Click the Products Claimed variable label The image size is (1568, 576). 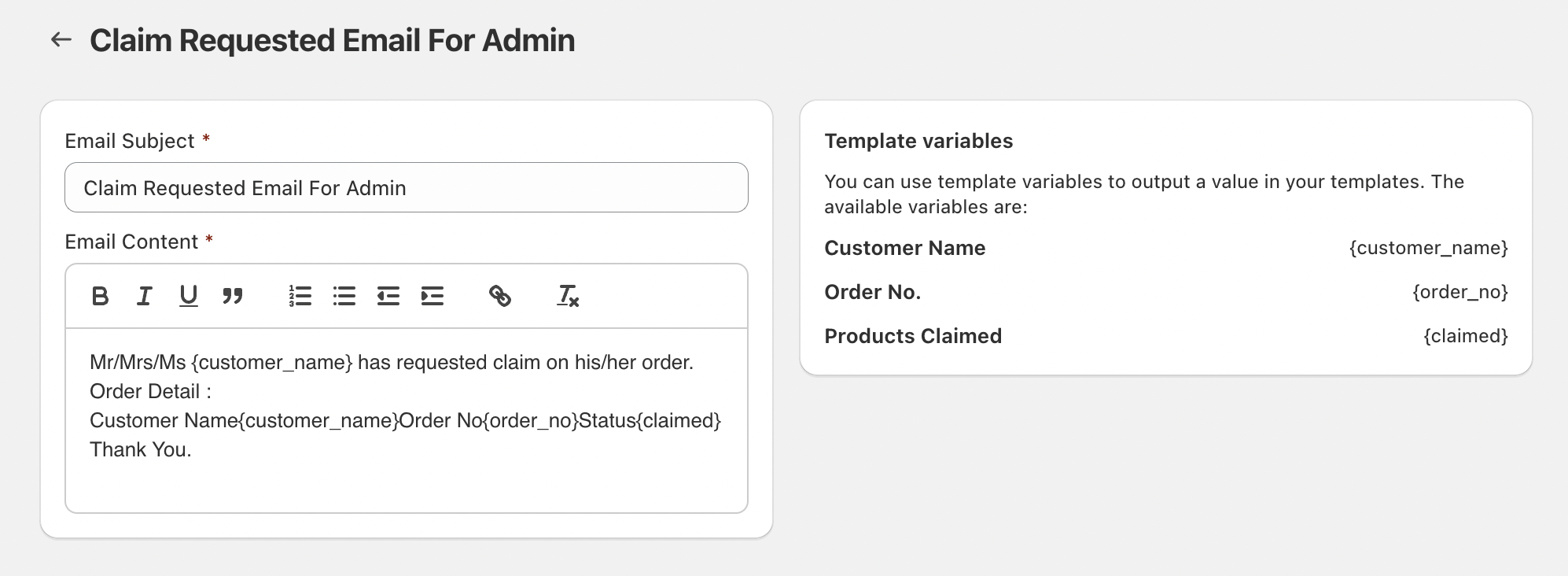[x=912, y=336]
